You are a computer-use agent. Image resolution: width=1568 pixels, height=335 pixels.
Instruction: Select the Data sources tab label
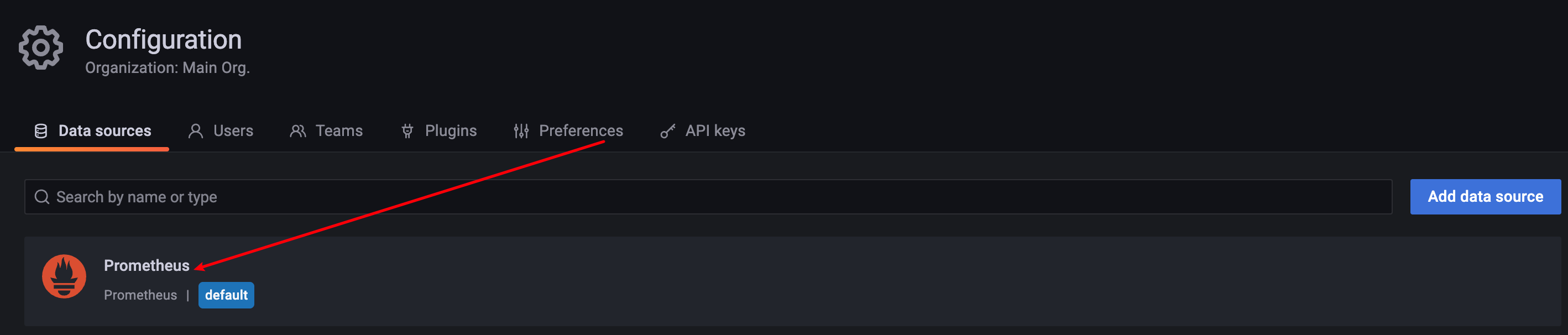click(x=104, y=131)
